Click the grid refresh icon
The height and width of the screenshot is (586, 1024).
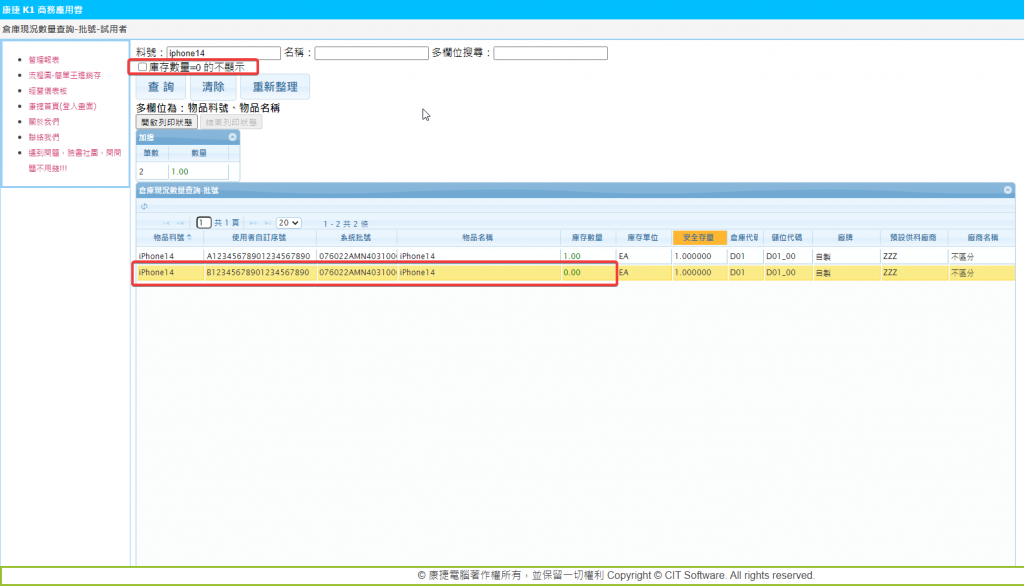coord(144,207)
